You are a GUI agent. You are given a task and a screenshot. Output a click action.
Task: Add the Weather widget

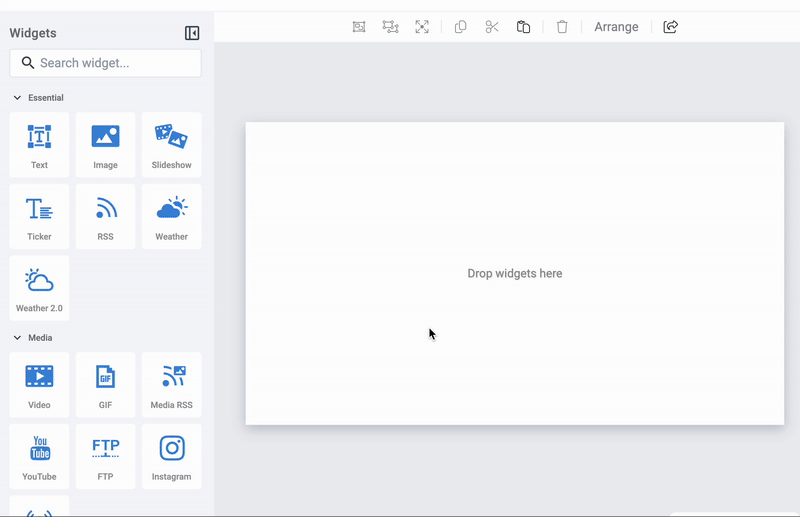coord(171,216)
